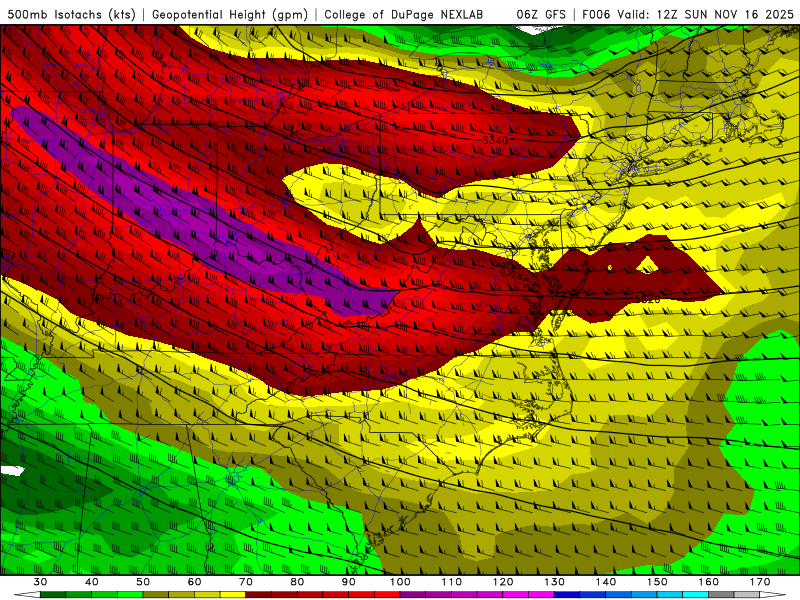The width and height of the screenshot is (800, 600).
Task: Select the cyan swatch before 160
Action: coord(695,595)
